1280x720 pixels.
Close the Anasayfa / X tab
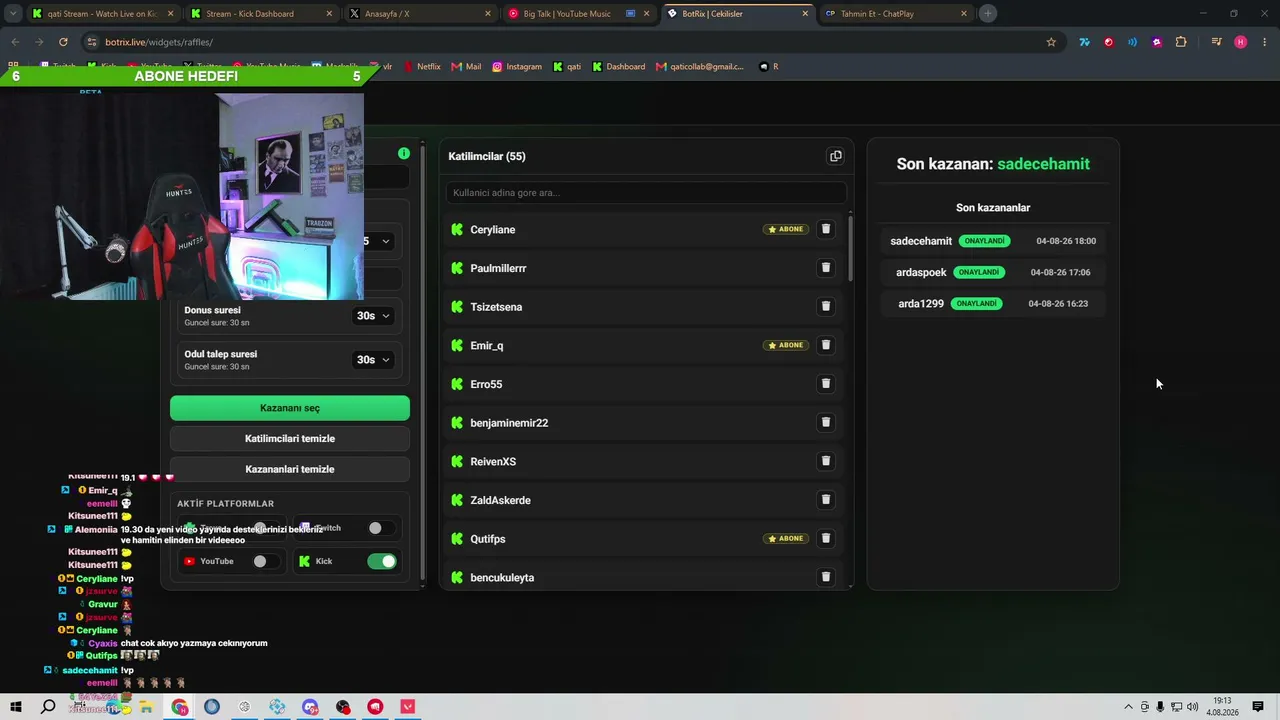pos(487,14)
